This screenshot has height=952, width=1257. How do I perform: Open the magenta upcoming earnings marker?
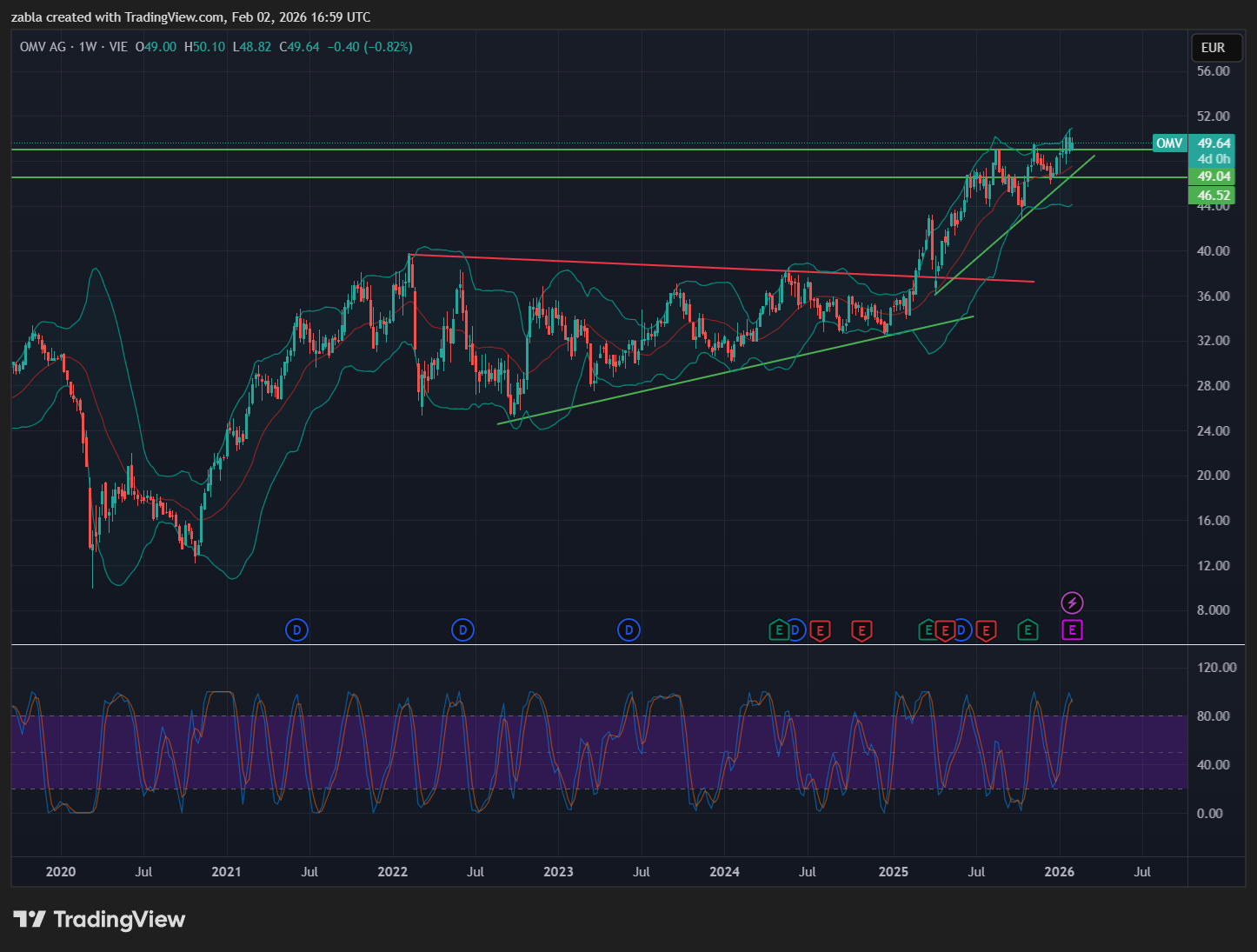1072,630
